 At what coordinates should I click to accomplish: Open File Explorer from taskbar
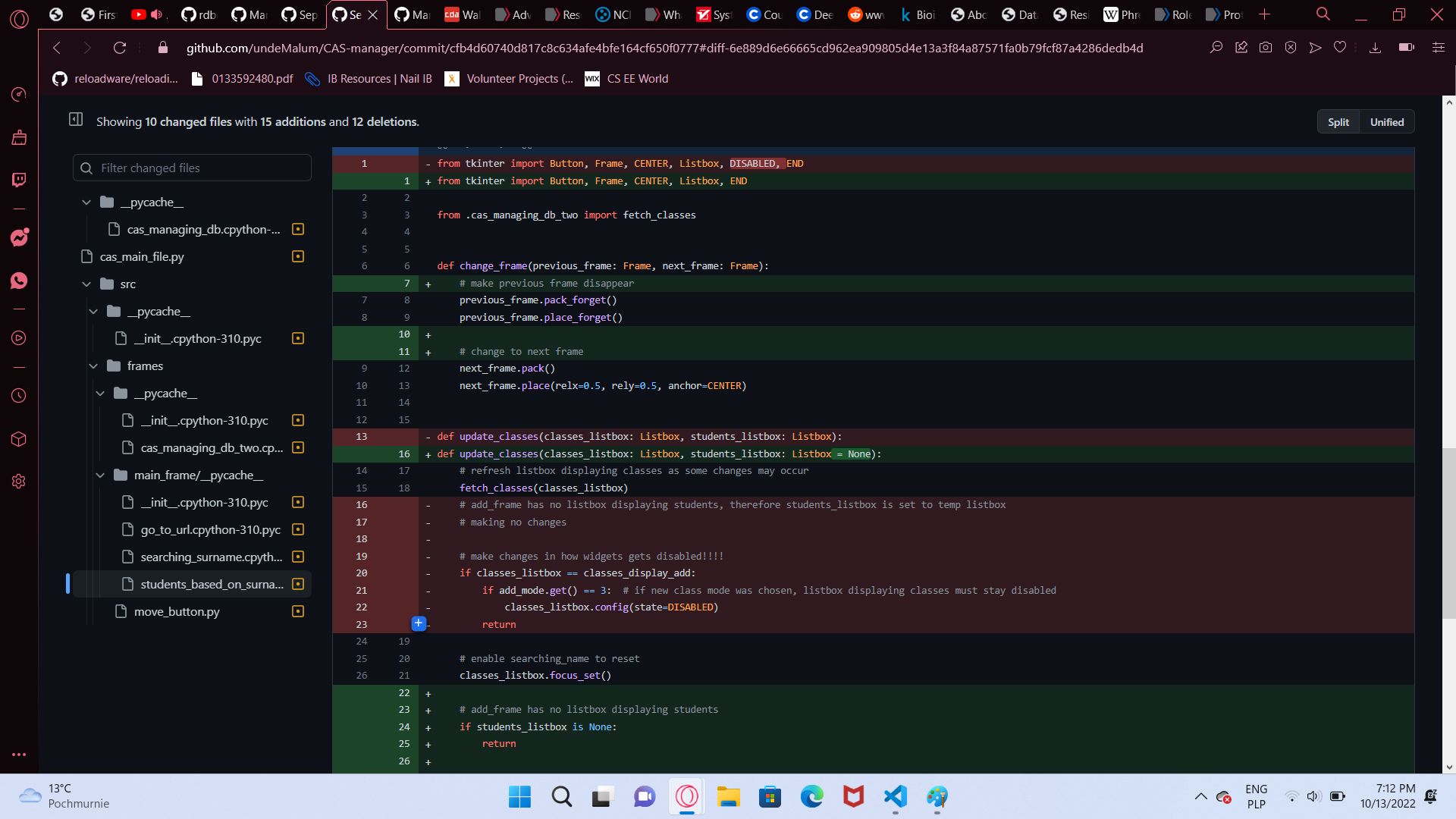[728, 796]
